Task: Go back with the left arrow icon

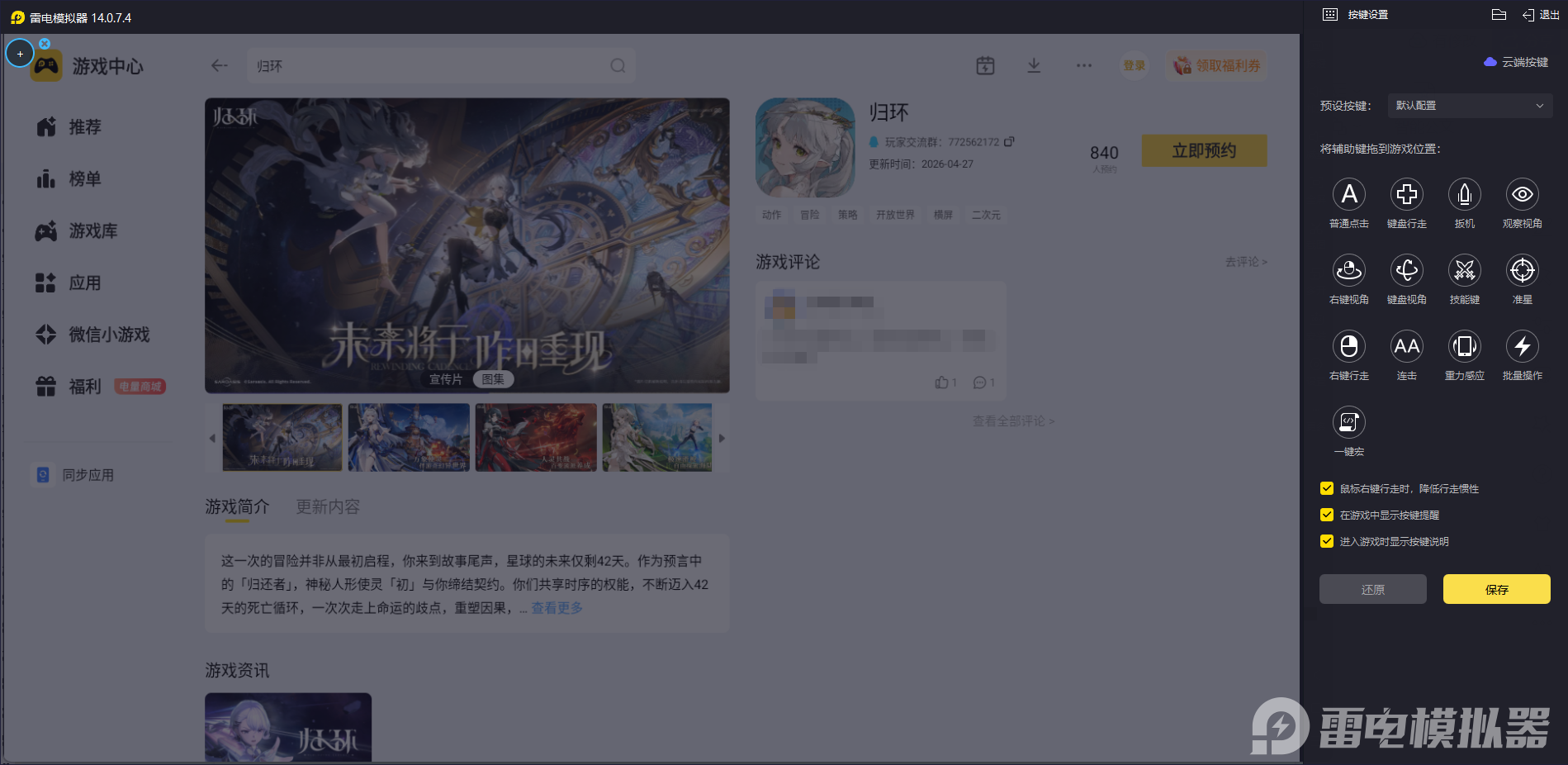Action: click(219, 66)
